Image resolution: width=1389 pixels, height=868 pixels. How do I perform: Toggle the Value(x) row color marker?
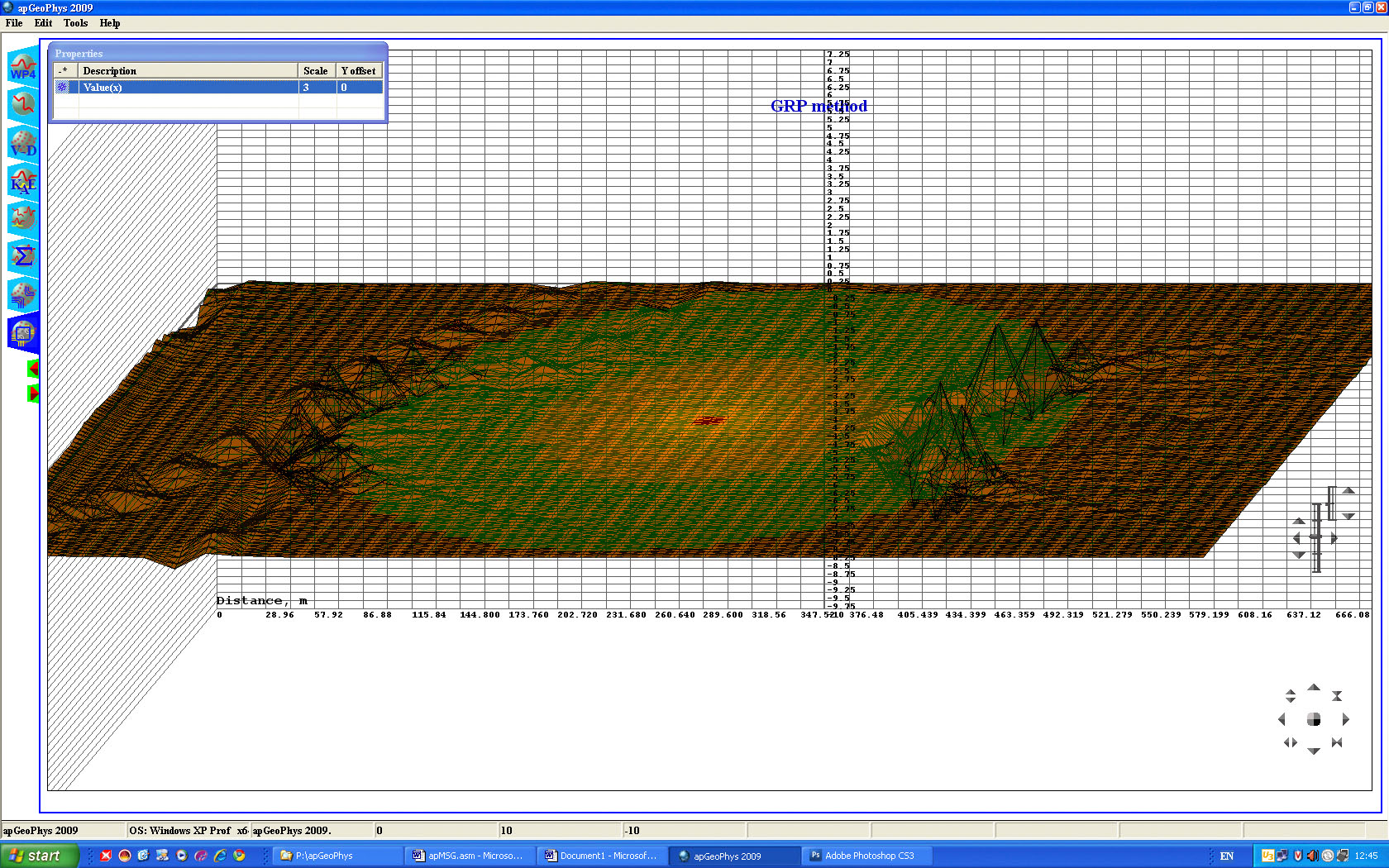coord(63,88)
